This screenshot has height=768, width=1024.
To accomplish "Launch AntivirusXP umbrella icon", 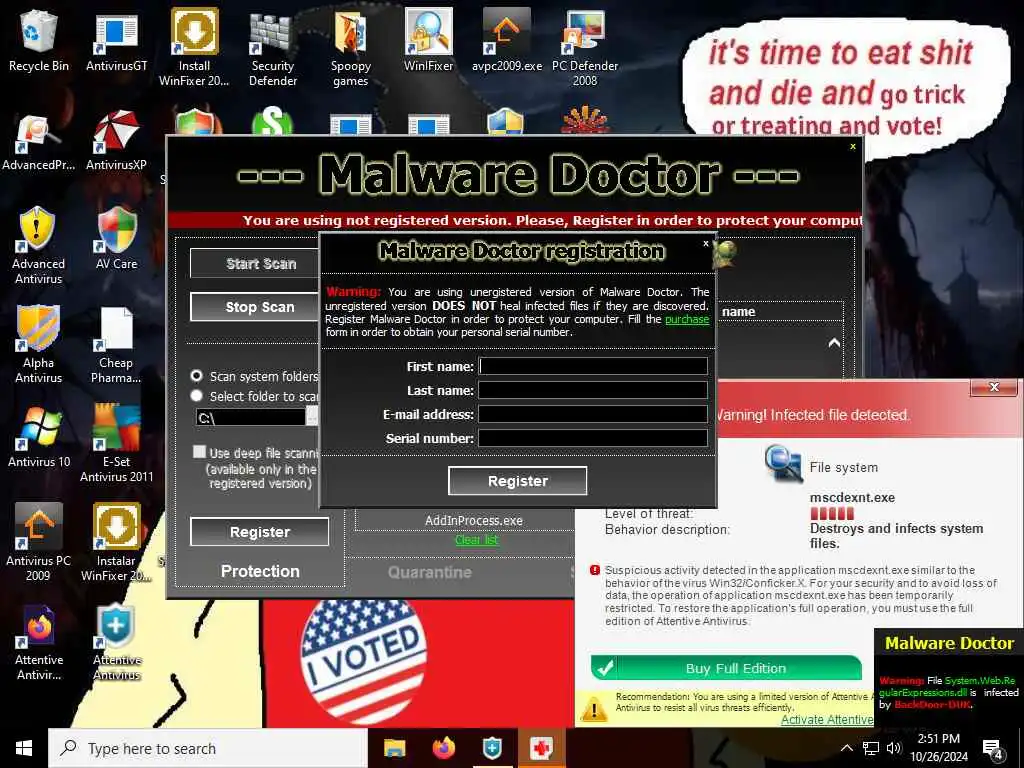I will tap(116, 141).
